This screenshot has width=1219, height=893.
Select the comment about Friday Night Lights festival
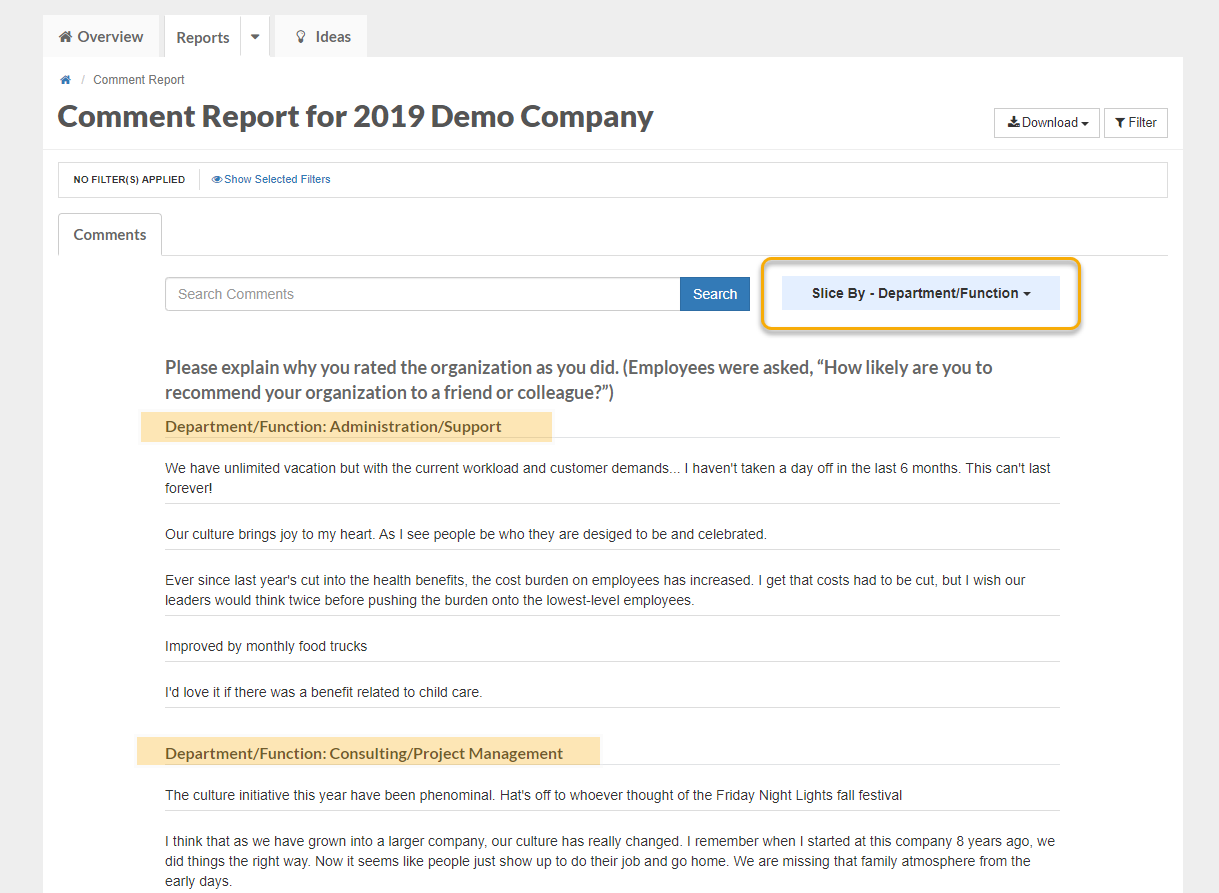click(x=533, y=796)
